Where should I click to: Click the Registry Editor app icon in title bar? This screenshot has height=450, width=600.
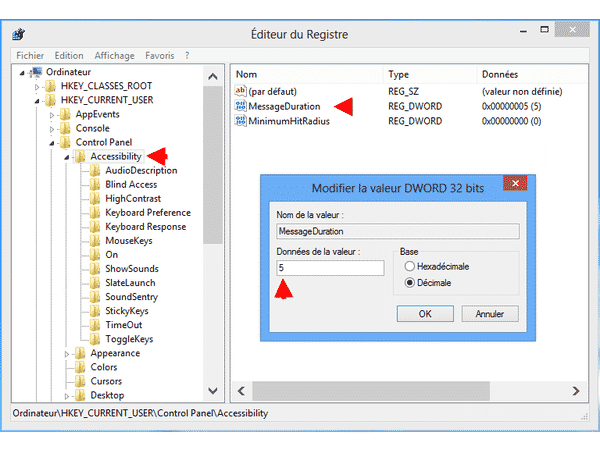click(18, 34)
